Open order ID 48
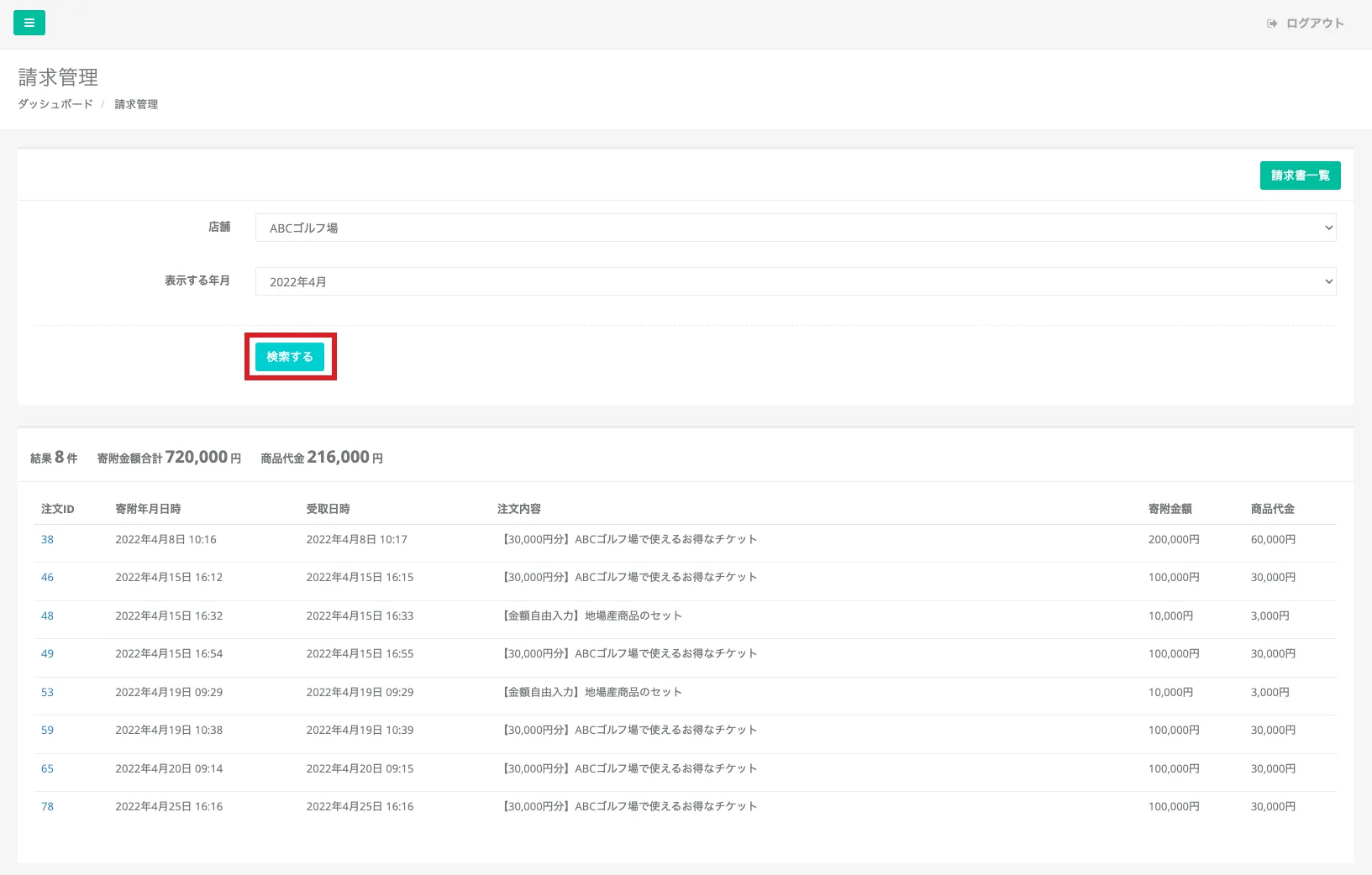The width and height of the screenshot is (1372, 875). (47, 616)
